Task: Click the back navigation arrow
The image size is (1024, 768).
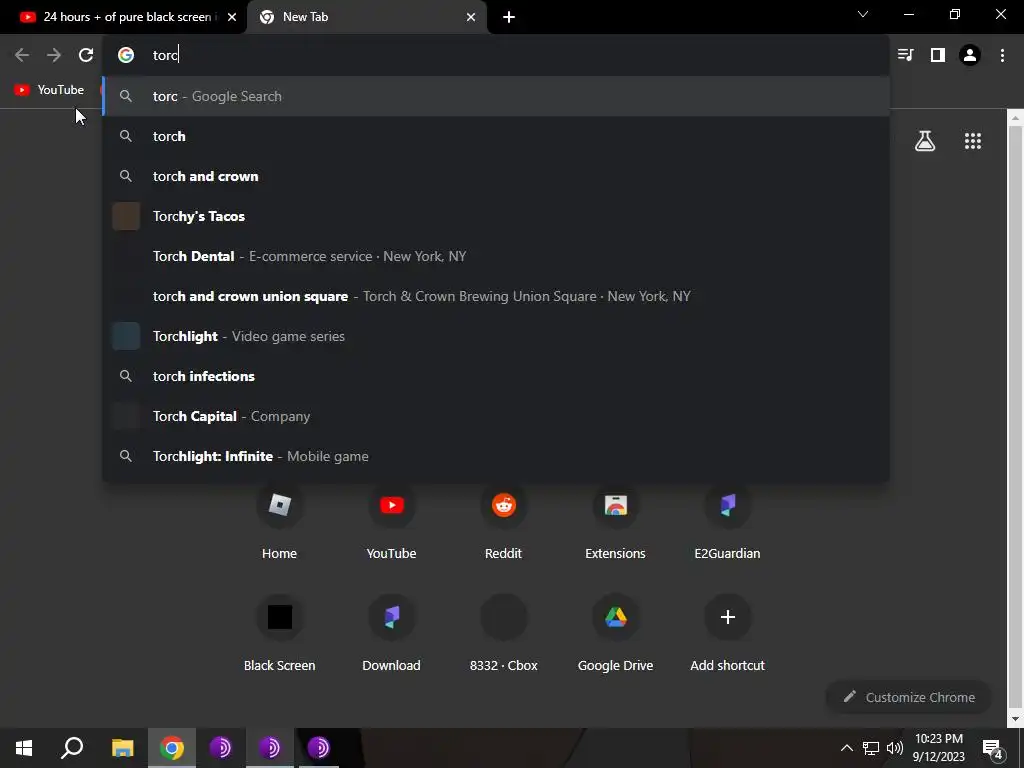Action: click(22, 55)
